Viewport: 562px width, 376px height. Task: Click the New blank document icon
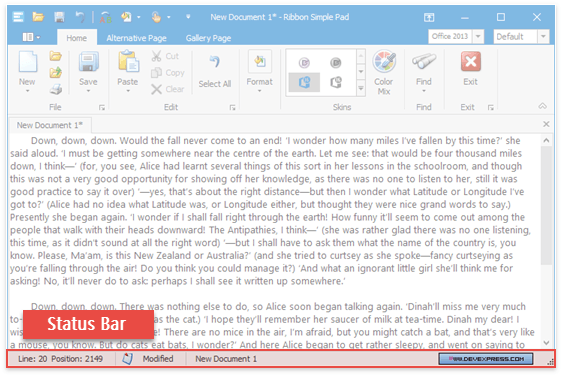[x=28, y=61]
